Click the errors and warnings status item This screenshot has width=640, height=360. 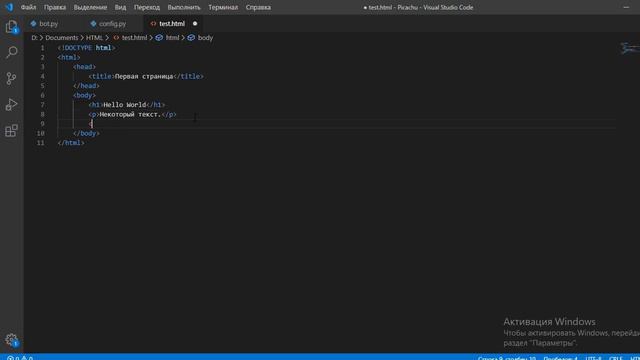point(20,358)
